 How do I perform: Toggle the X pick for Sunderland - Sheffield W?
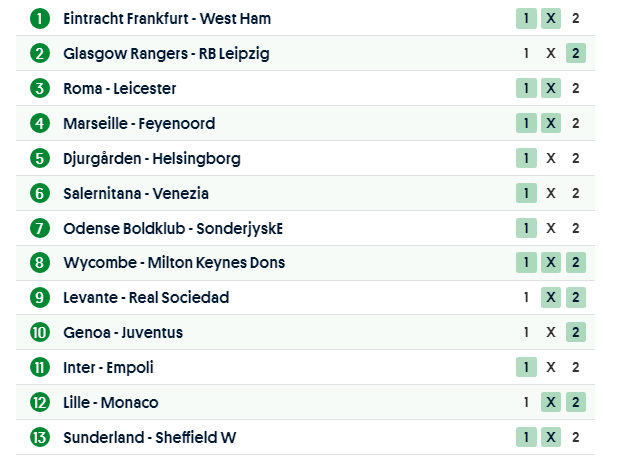click(551, 437)
